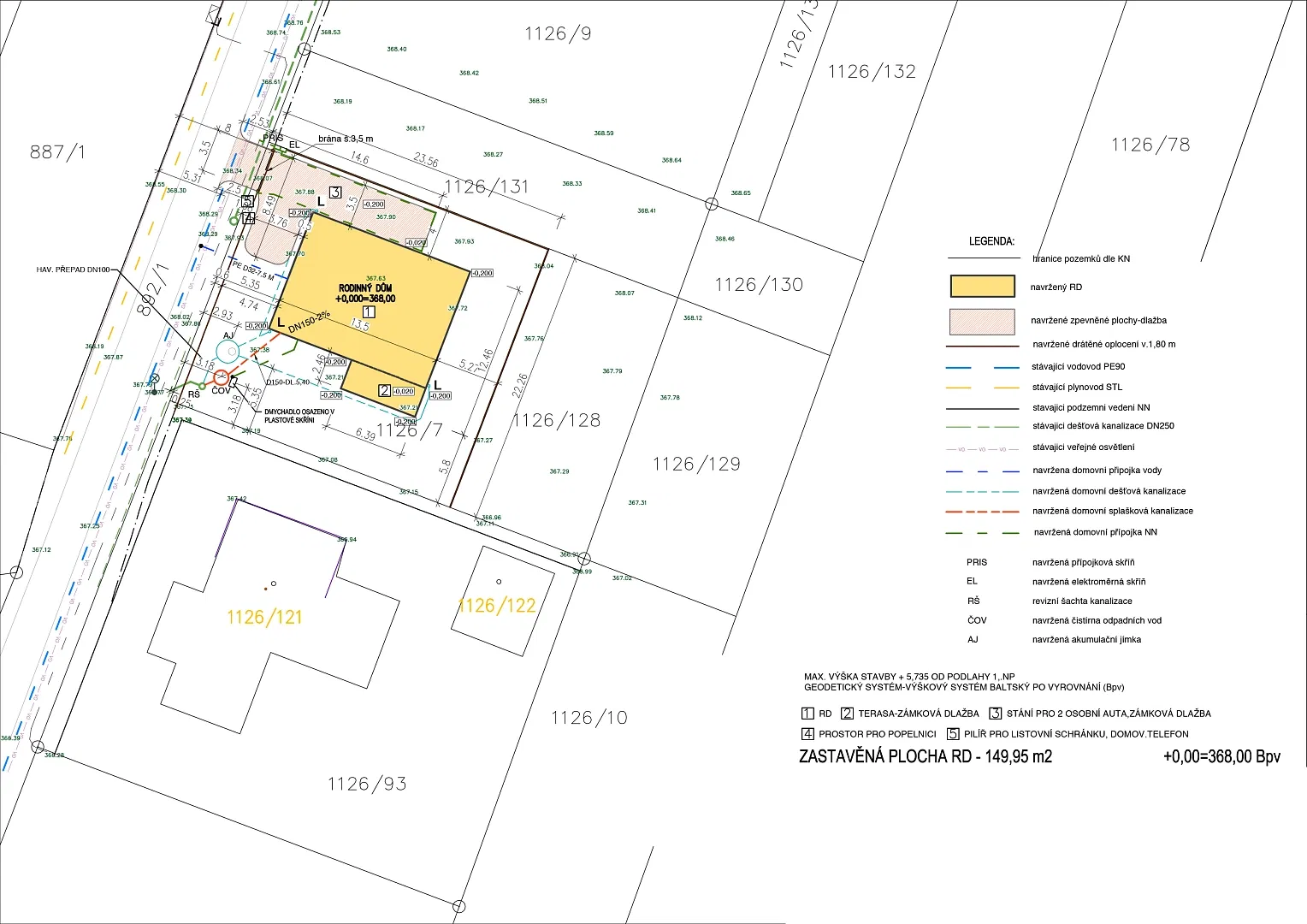Click the 'HAV. PŘEPAD DN100' annotation
The height and width of the screenshot is (924, 1307).
[x=73, y=269]
